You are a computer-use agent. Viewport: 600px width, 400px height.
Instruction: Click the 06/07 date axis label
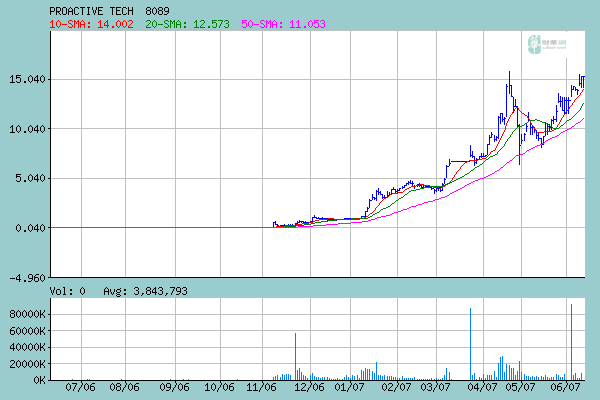566,387
